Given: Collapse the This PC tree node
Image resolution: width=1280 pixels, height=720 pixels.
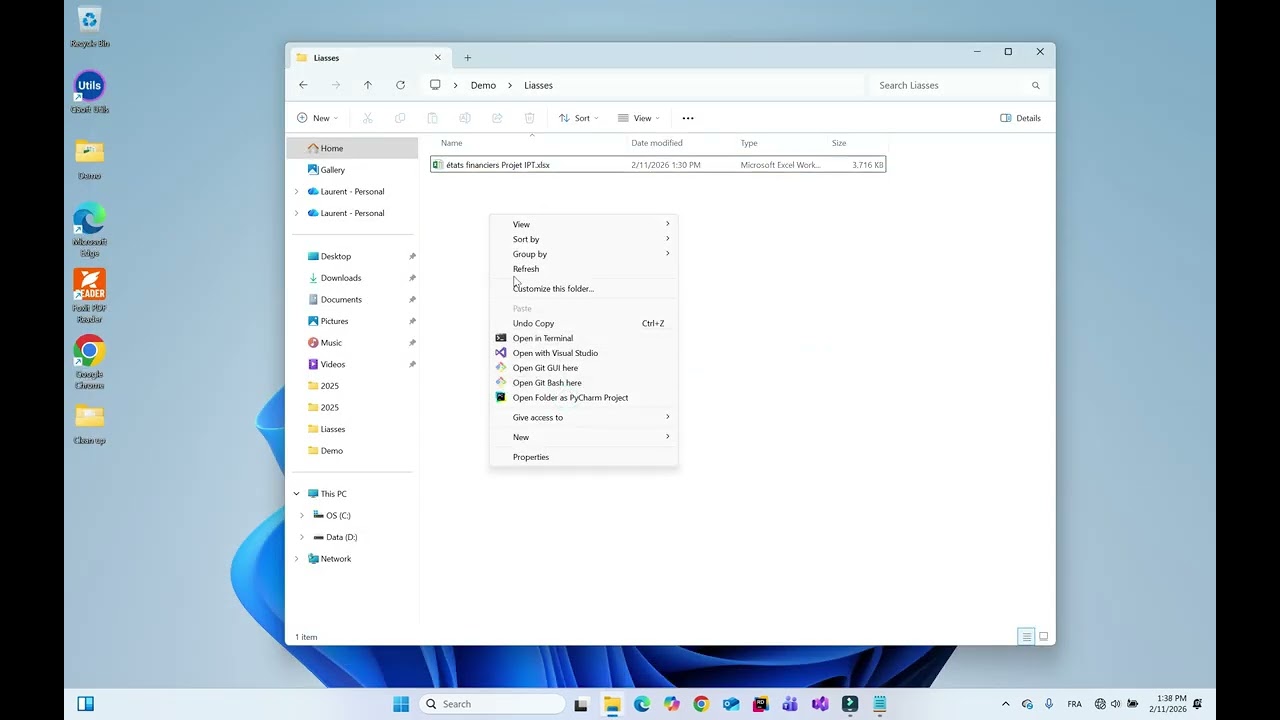Looking at the screenshot, I should (296, 494).
